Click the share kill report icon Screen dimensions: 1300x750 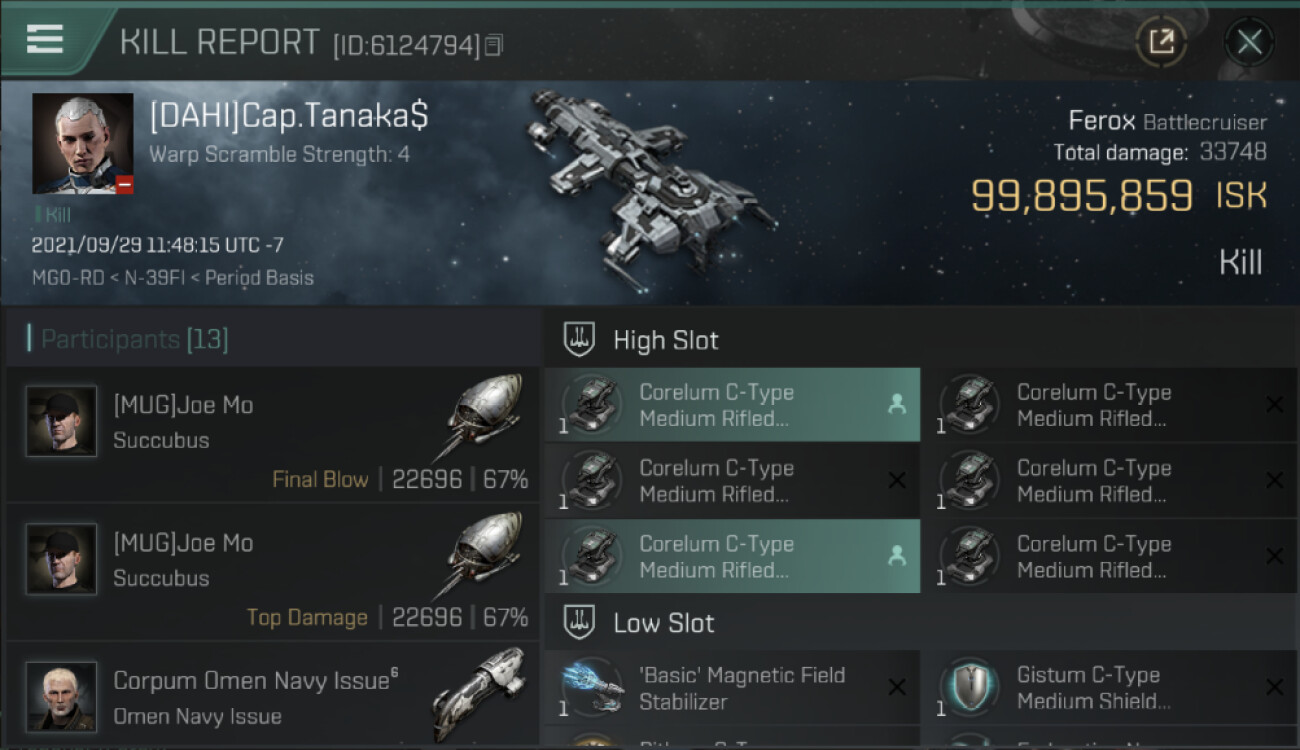(x=1161, y=42)
